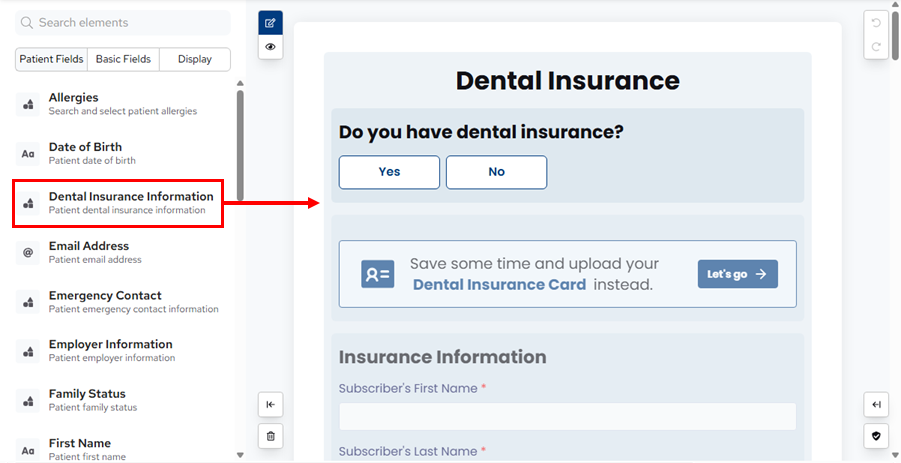Click the Allergies field icon
This screenshot has width=901, height=463.
pyautogui.click(x=29, y=105)
